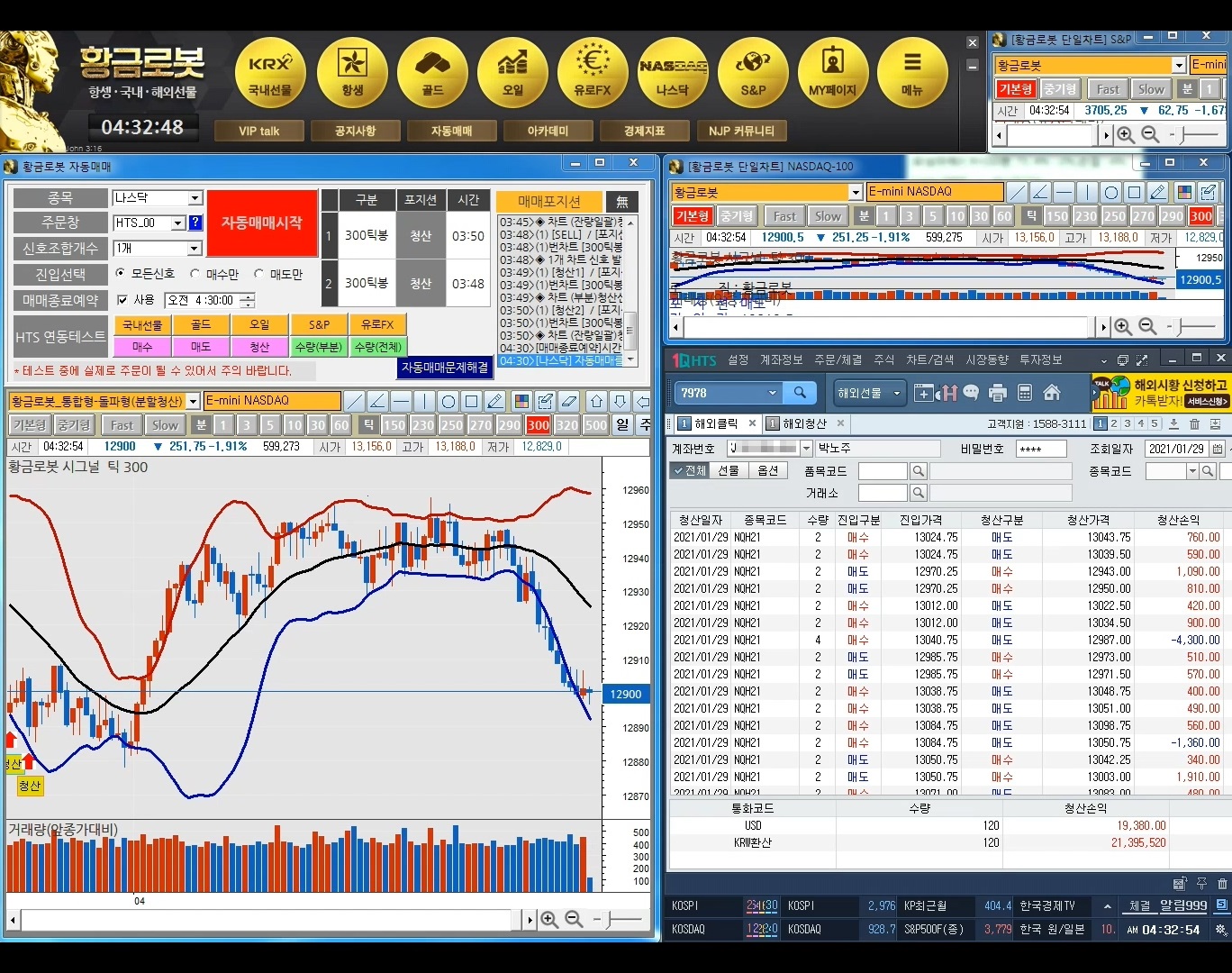Viewport: 1232px width, 973px height.
Task: Open the calculator icon in 1Q HTS toolbar
Action: point(1024,393)
